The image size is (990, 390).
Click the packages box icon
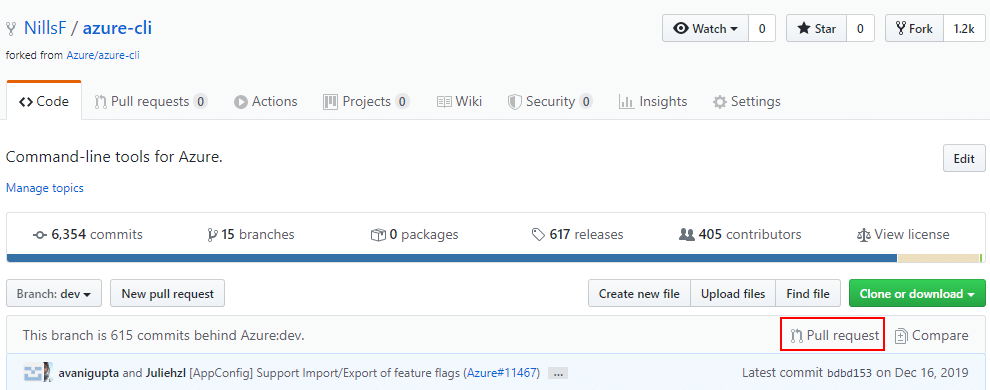[378, 235]
